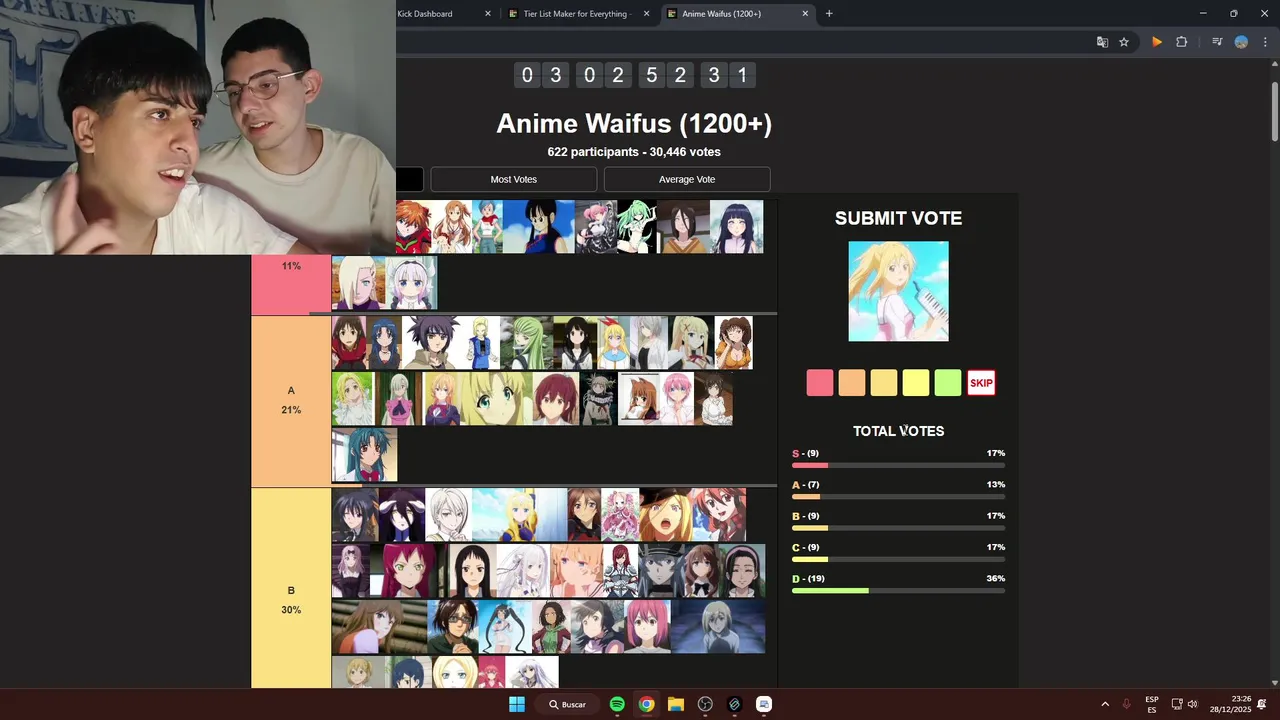Select the teal-haired girl alone in A tier's last row
Viewport: 1280px width, 720px height.
click(365, 455)
